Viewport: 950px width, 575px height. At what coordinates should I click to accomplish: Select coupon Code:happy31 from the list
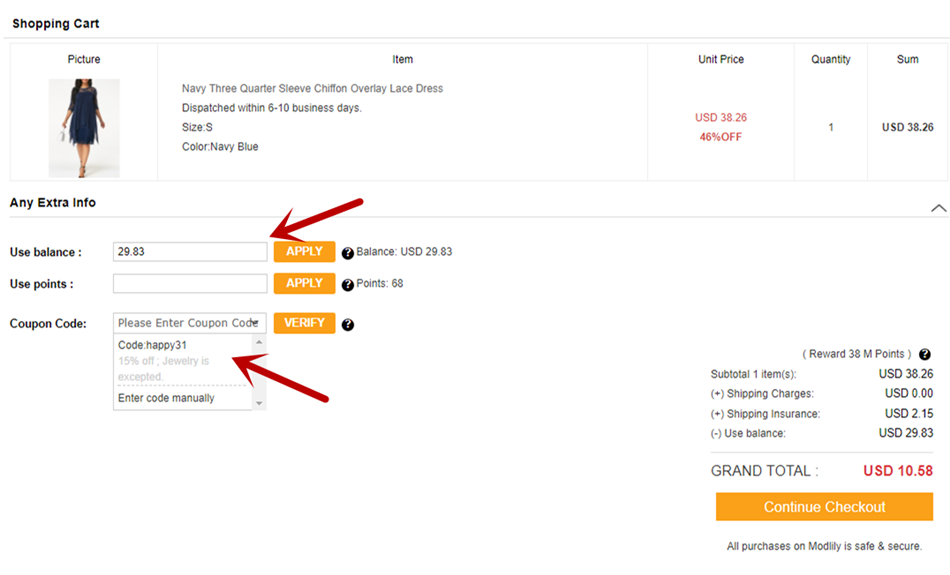(153, 346)
